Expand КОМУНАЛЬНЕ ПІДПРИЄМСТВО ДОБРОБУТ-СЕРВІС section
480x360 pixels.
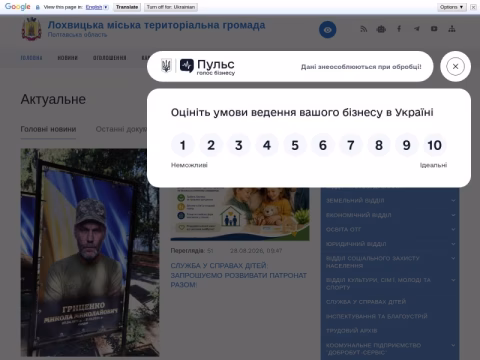pos(390,349)
